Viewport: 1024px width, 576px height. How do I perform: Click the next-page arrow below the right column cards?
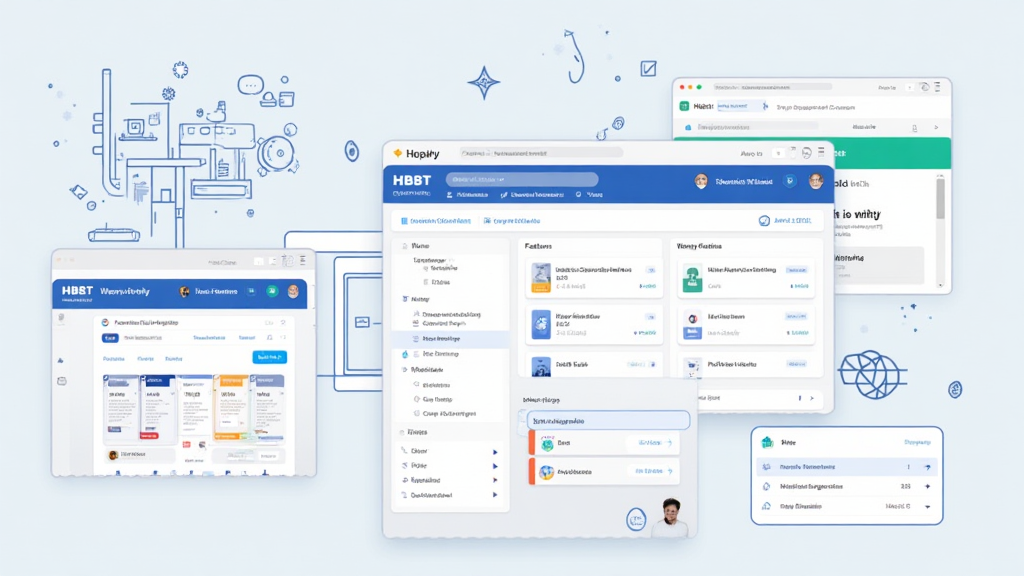(812, 398)
